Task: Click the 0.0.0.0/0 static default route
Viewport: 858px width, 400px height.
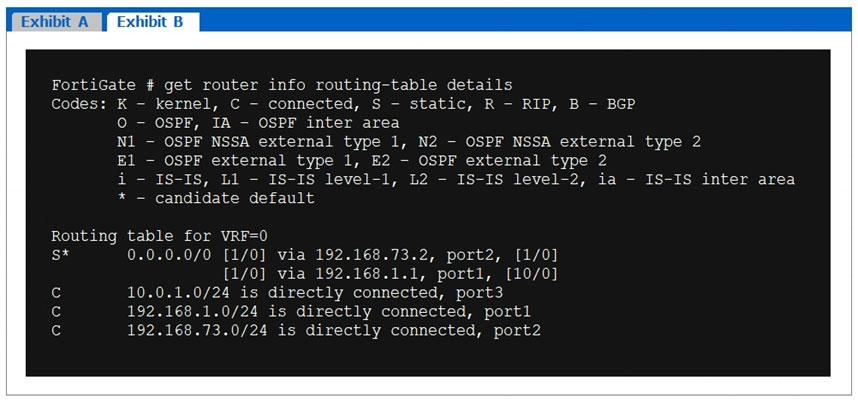Action: [165, 255]
